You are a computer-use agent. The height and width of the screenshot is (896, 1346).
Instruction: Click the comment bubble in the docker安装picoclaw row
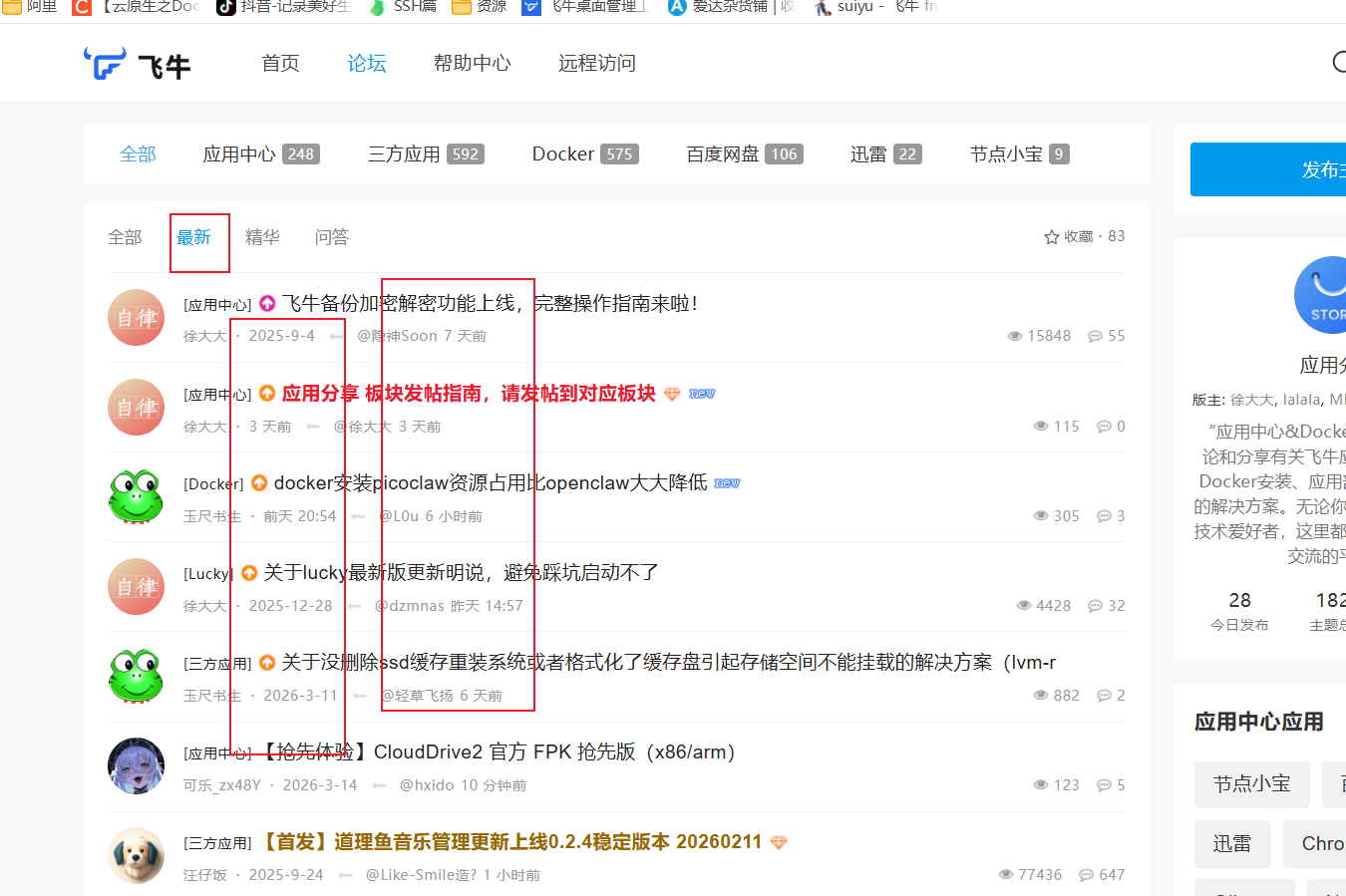pyautogui.click(x=1104, y=516)
